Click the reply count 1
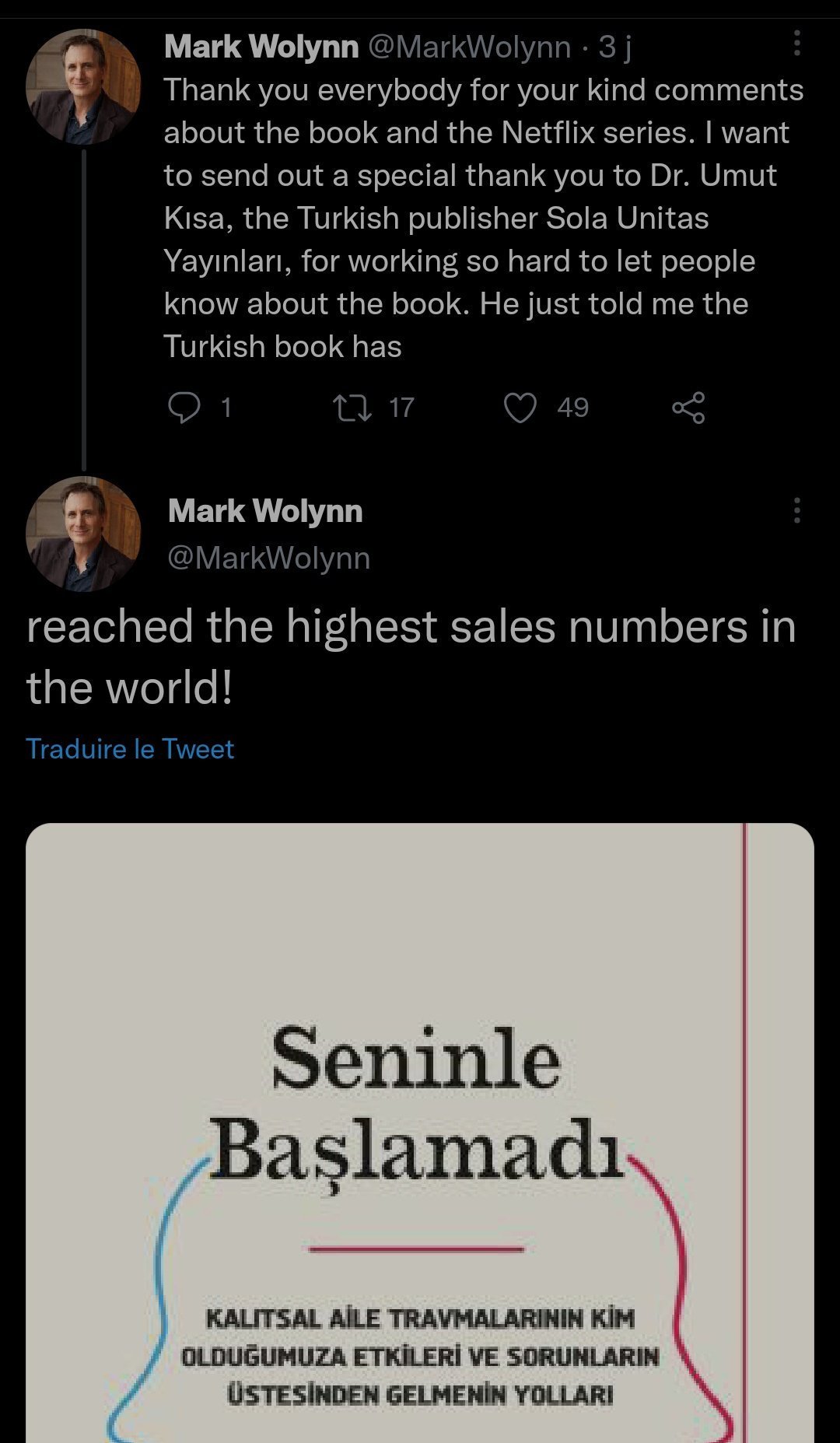840x1443 pixels. pos(226,408)
